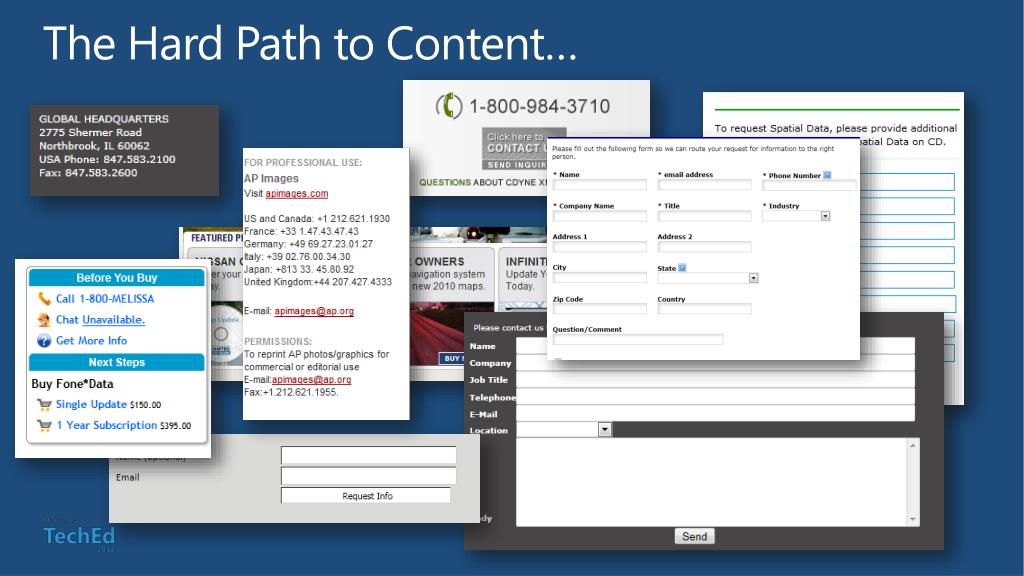Click the TechEd logo
The height and width of the screenshot is (576, 1024).
79,536
